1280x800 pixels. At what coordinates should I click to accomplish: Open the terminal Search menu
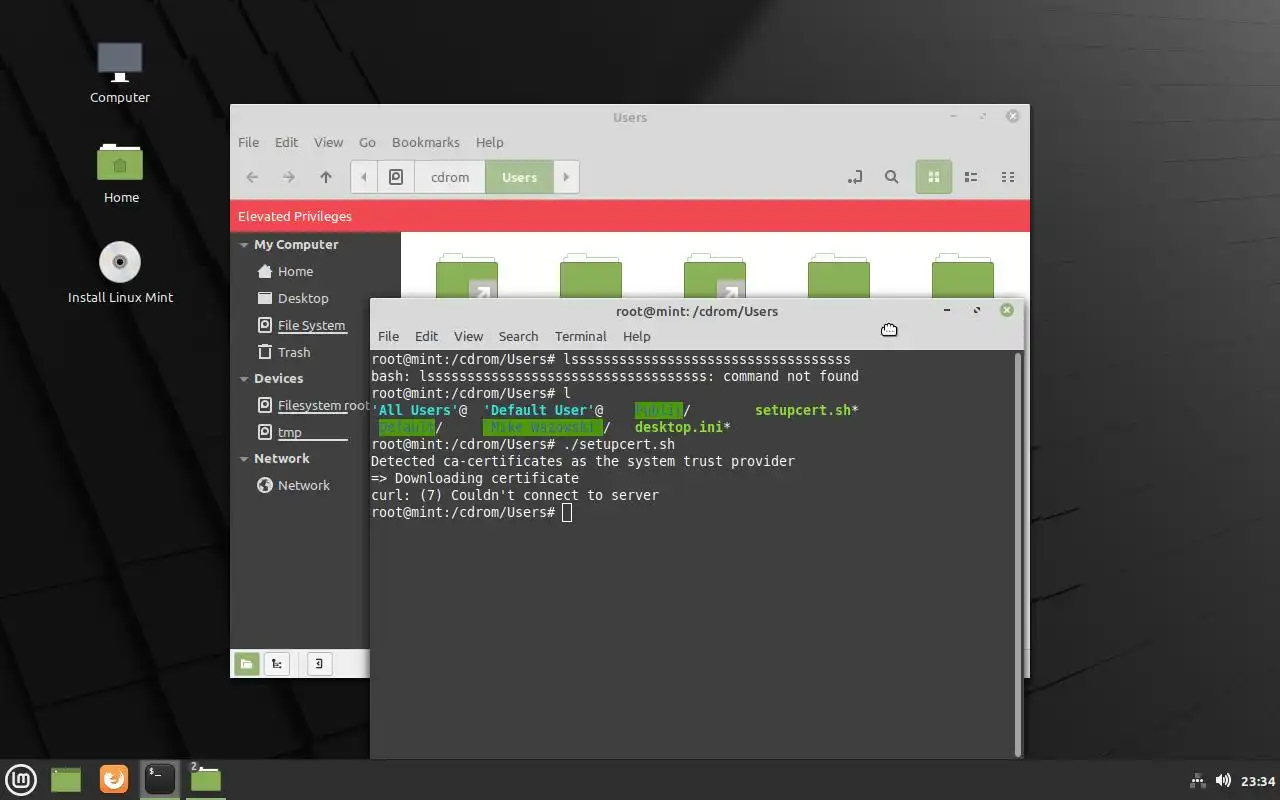point(519,336)
